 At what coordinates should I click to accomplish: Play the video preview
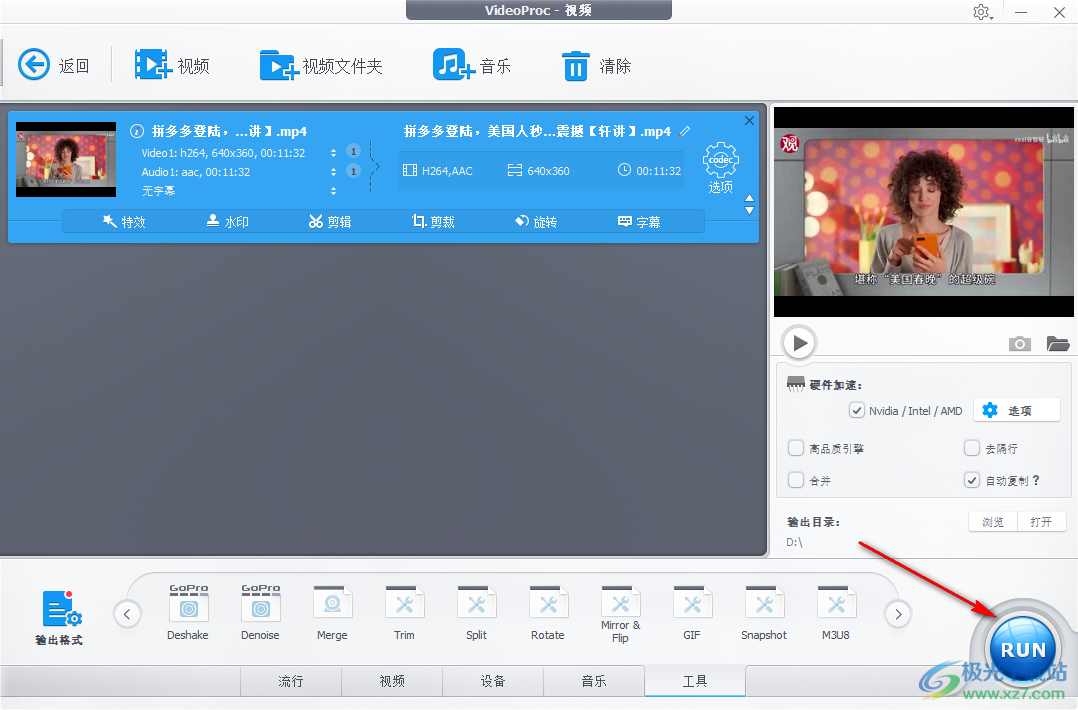(798, 342)
